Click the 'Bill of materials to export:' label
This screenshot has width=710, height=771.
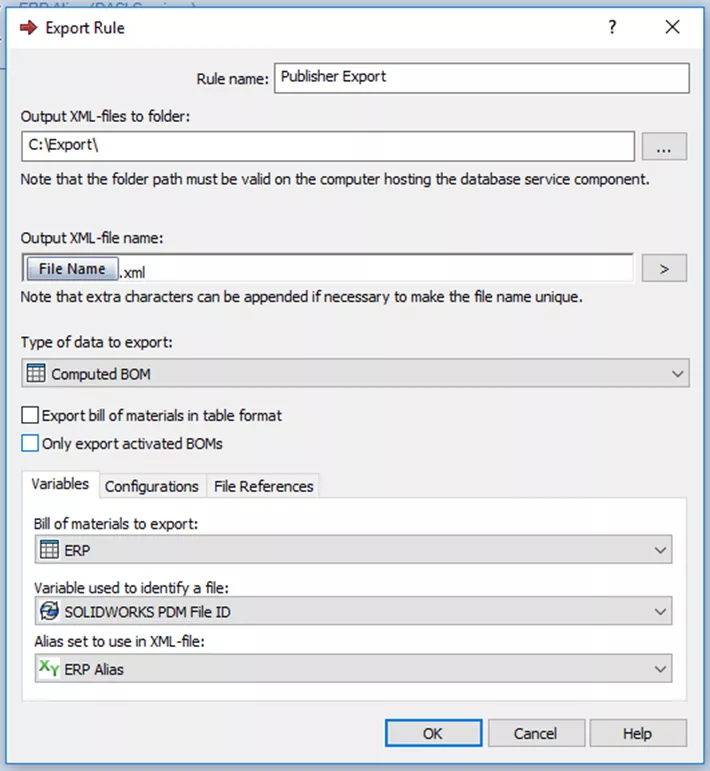116,524
